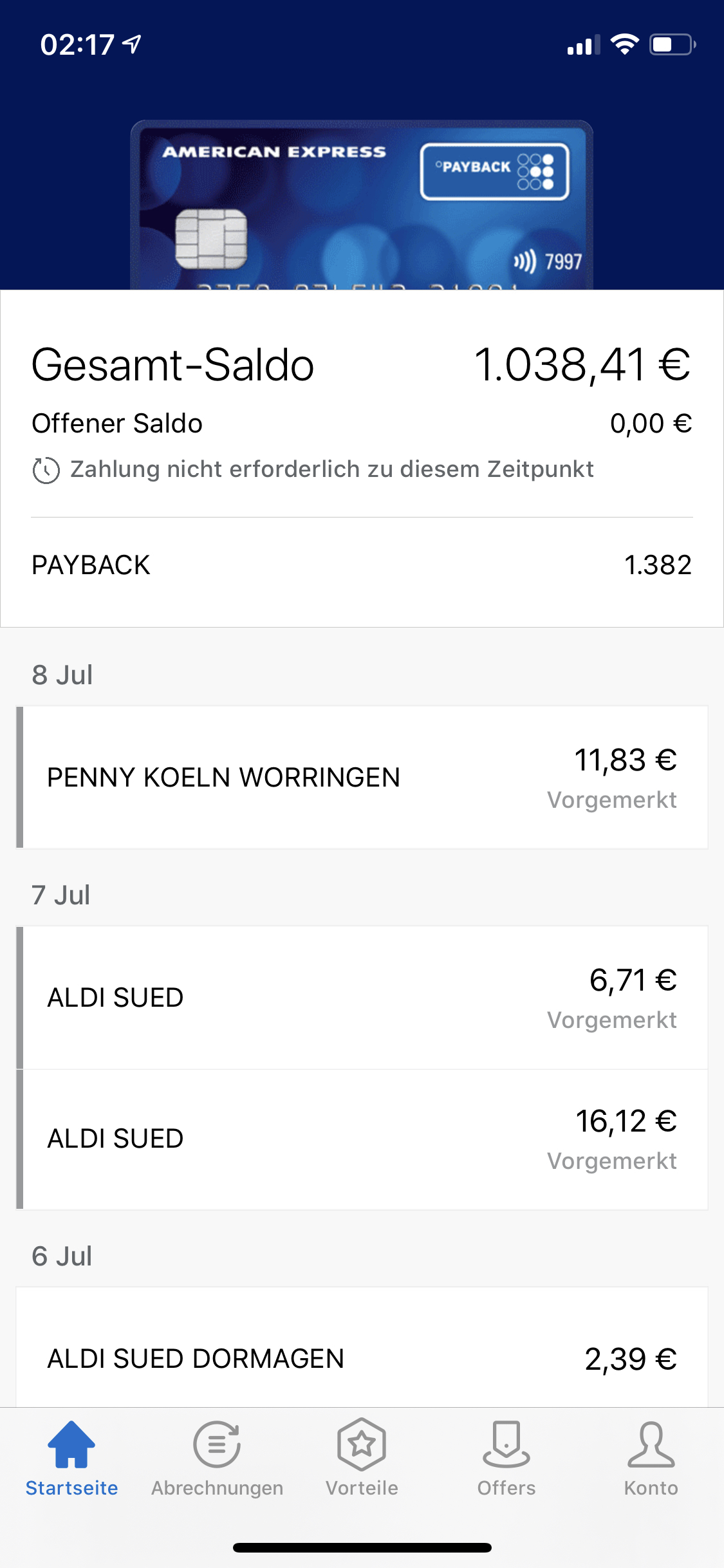Open the ALDI SUED 16,12 € transaction
This screenshot has width=724, height=1568.
(x=362, y=1139)
